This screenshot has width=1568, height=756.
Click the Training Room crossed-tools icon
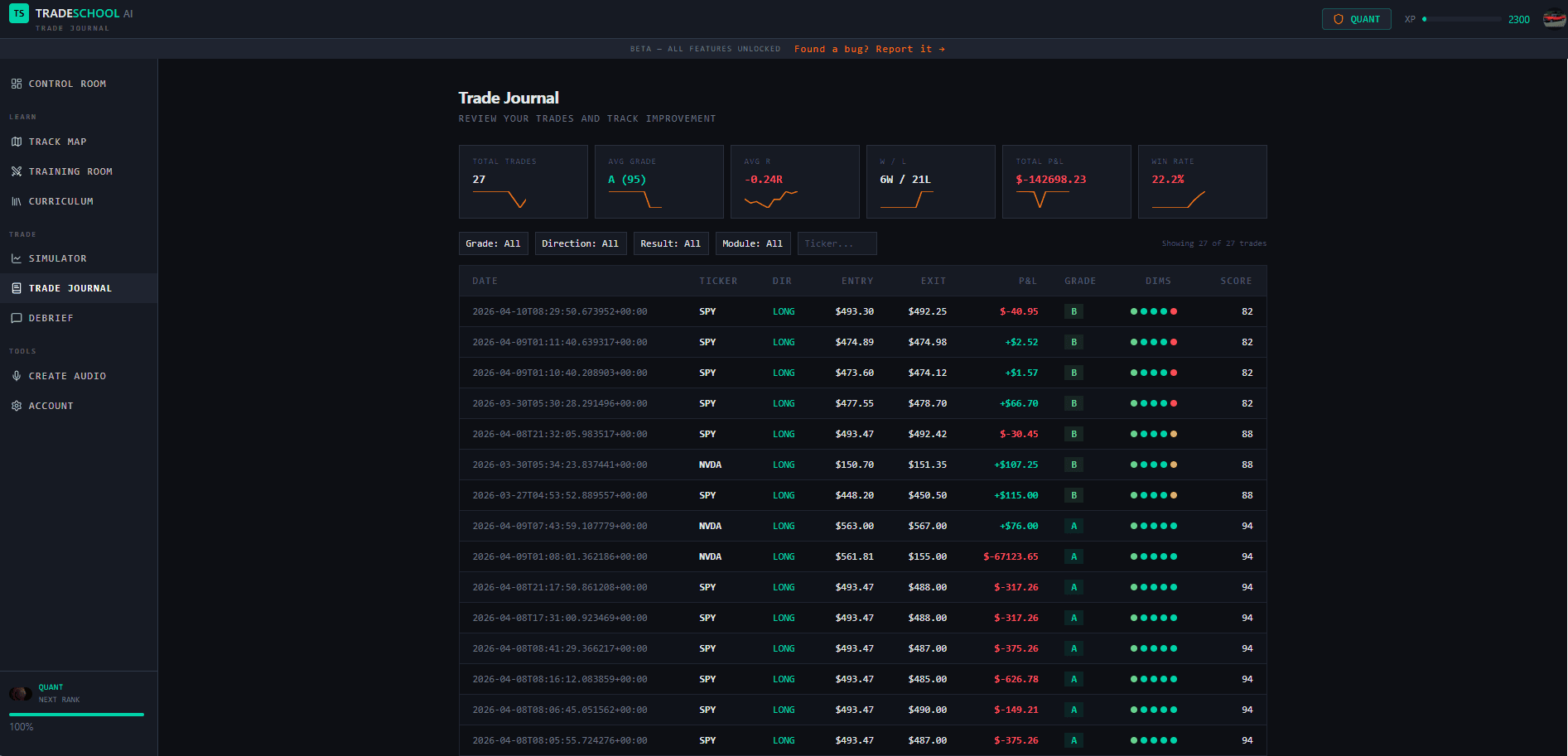pos(17,171)
